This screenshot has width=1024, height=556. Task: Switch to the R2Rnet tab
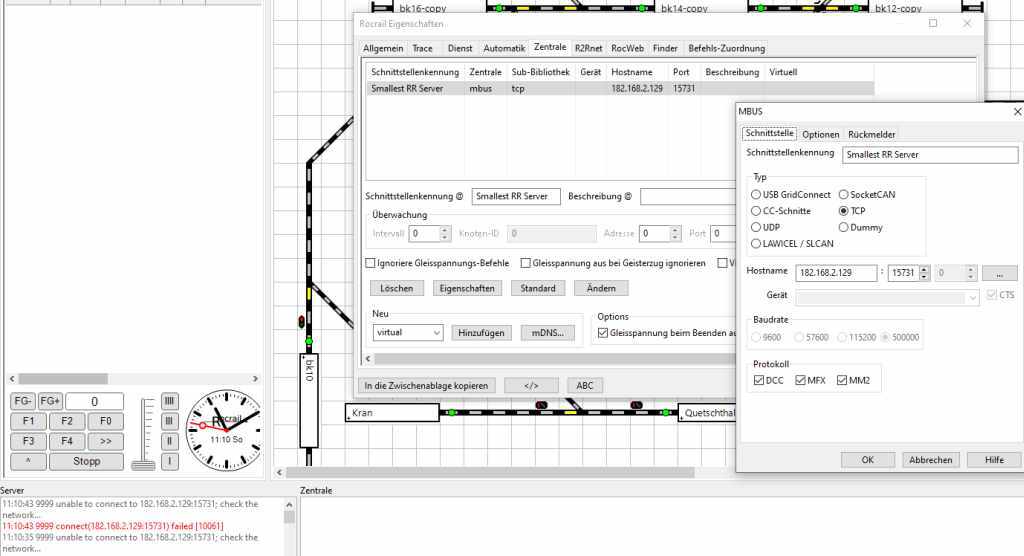click(x=588, y=48)
